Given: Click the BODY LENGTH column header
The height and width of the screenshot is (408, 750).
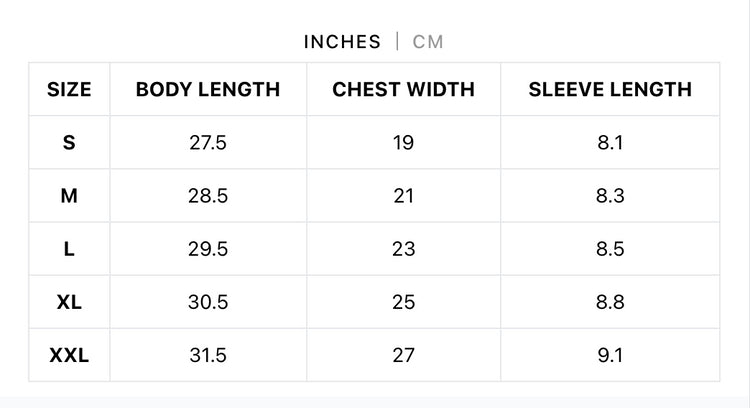Looking at the screenshot, I should 208,89.
